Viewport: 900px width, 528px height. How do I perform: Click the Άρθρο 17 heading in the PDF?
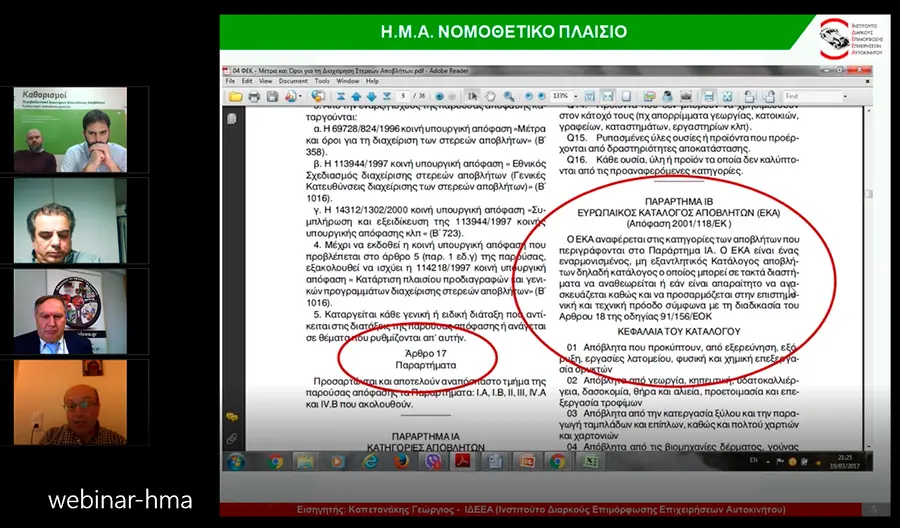425,354
